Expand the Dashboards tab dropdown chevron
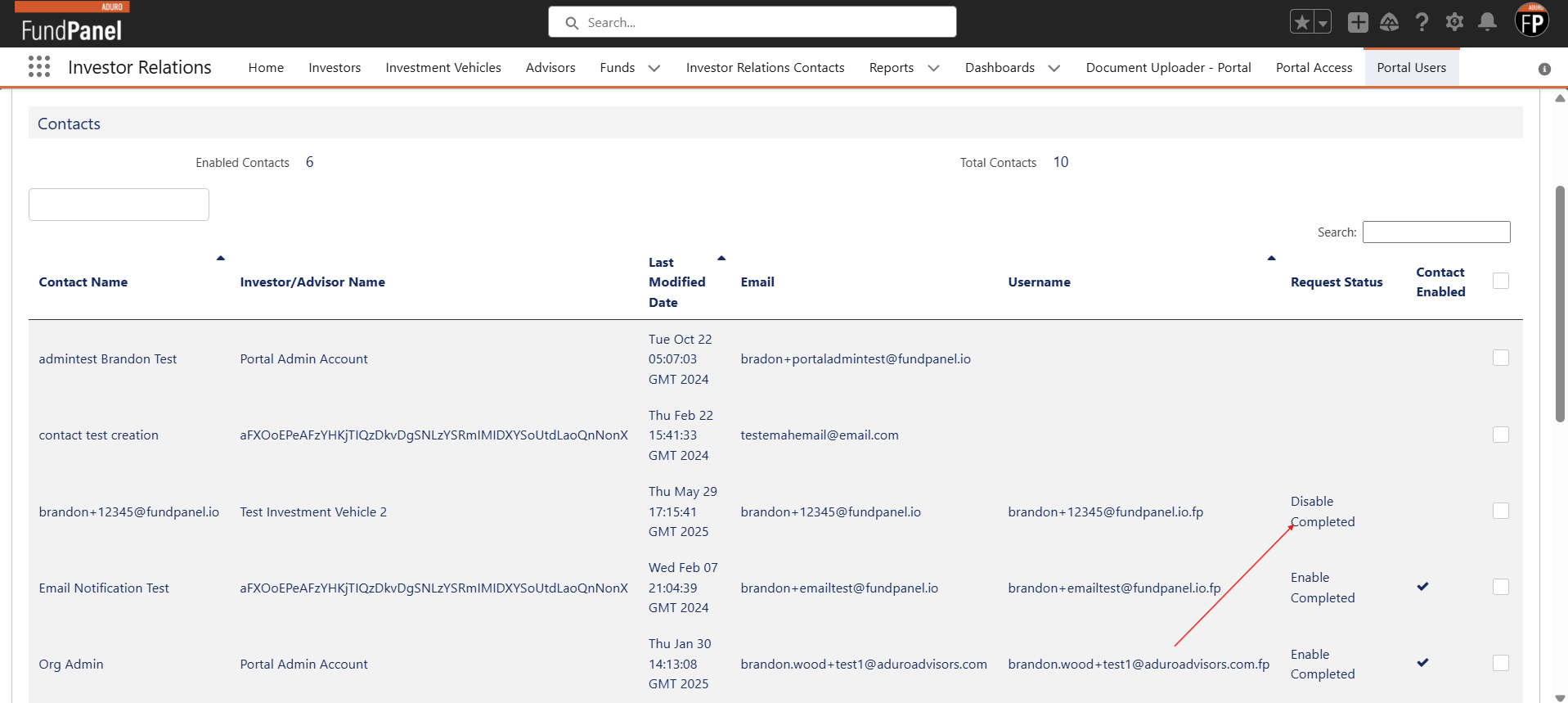The image size is (1568, 703). pos(1054,68)
